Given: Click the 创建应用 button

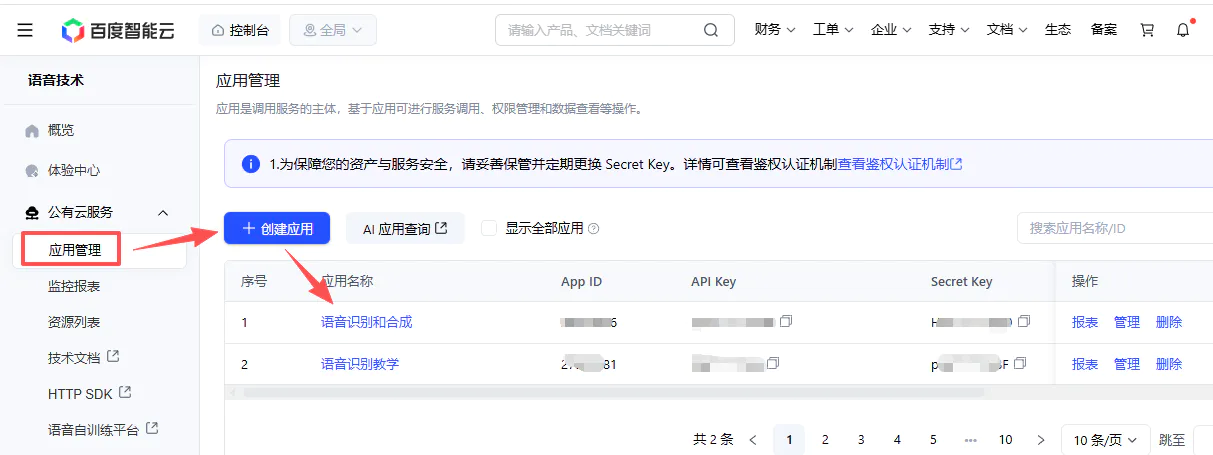Looking at the screenshot, I should pos(277,228).
